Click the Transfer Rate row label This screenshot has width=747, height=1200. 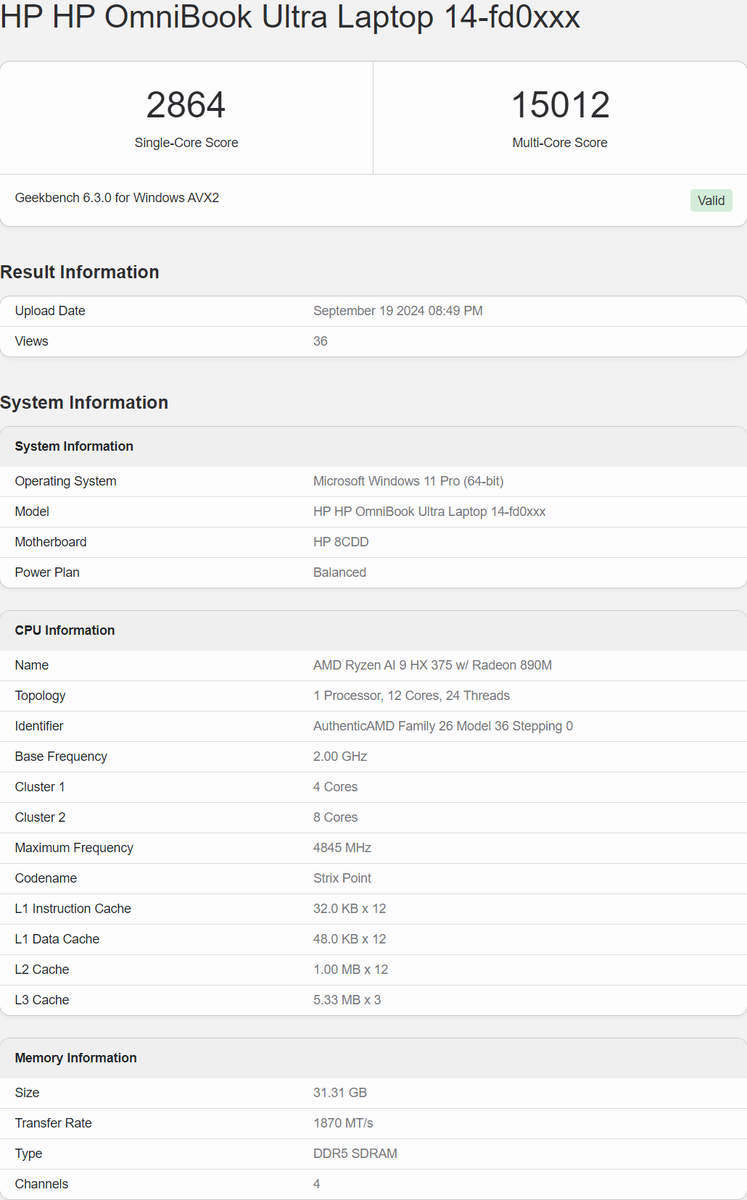pyautogui.click(x=53, y=1123)
